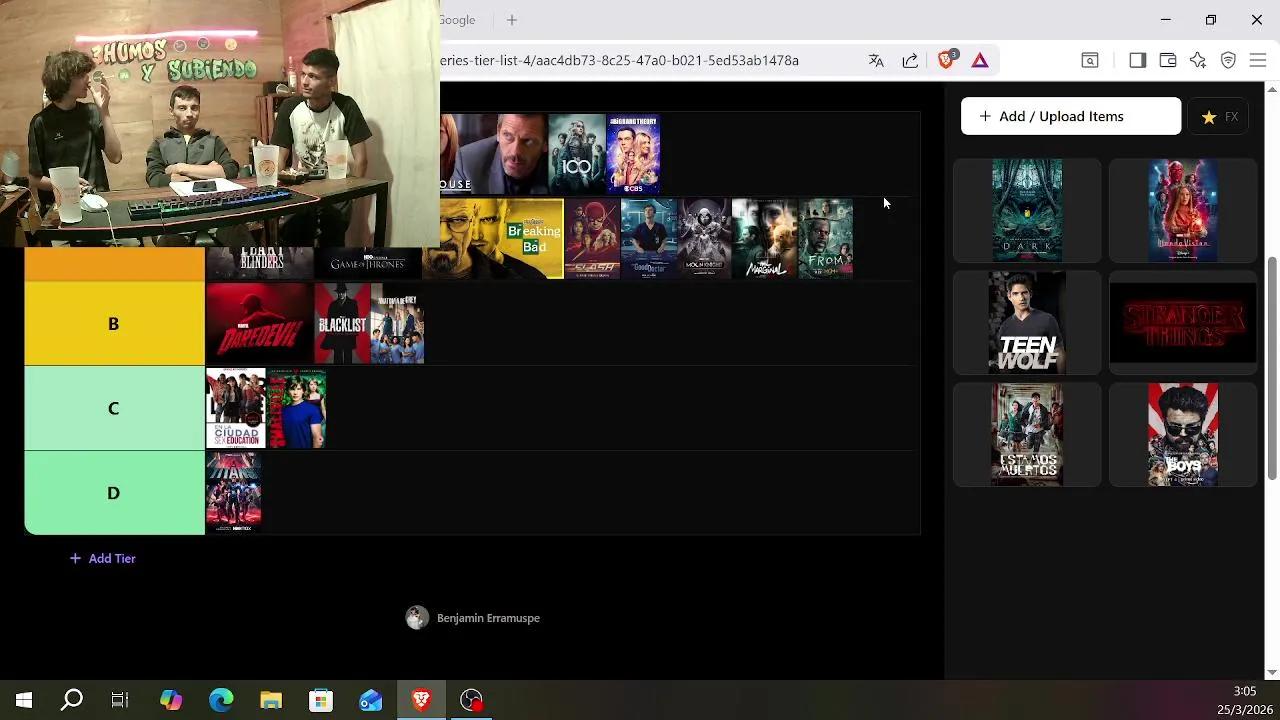
Task: Click the Brave Rewards triangle icon
Action: 980,61
